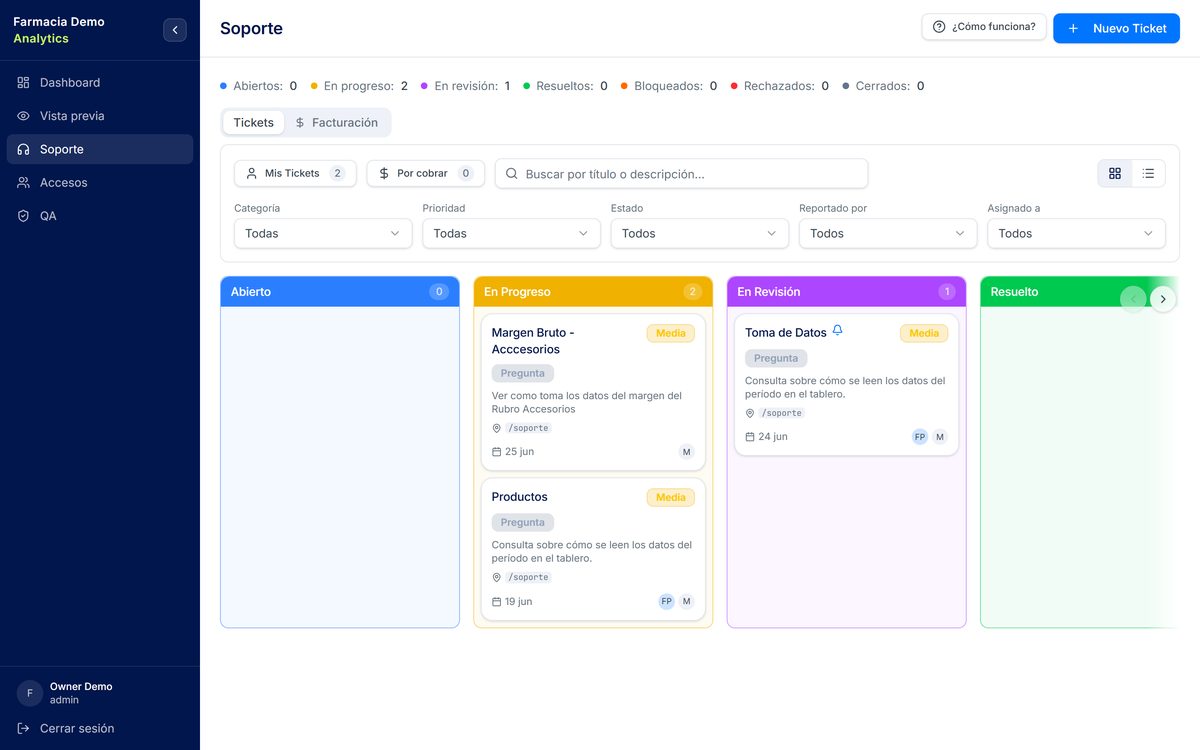Switch to the Facturación tab
The height and width of the screenshot is (750, 1200).
(336, 122)
